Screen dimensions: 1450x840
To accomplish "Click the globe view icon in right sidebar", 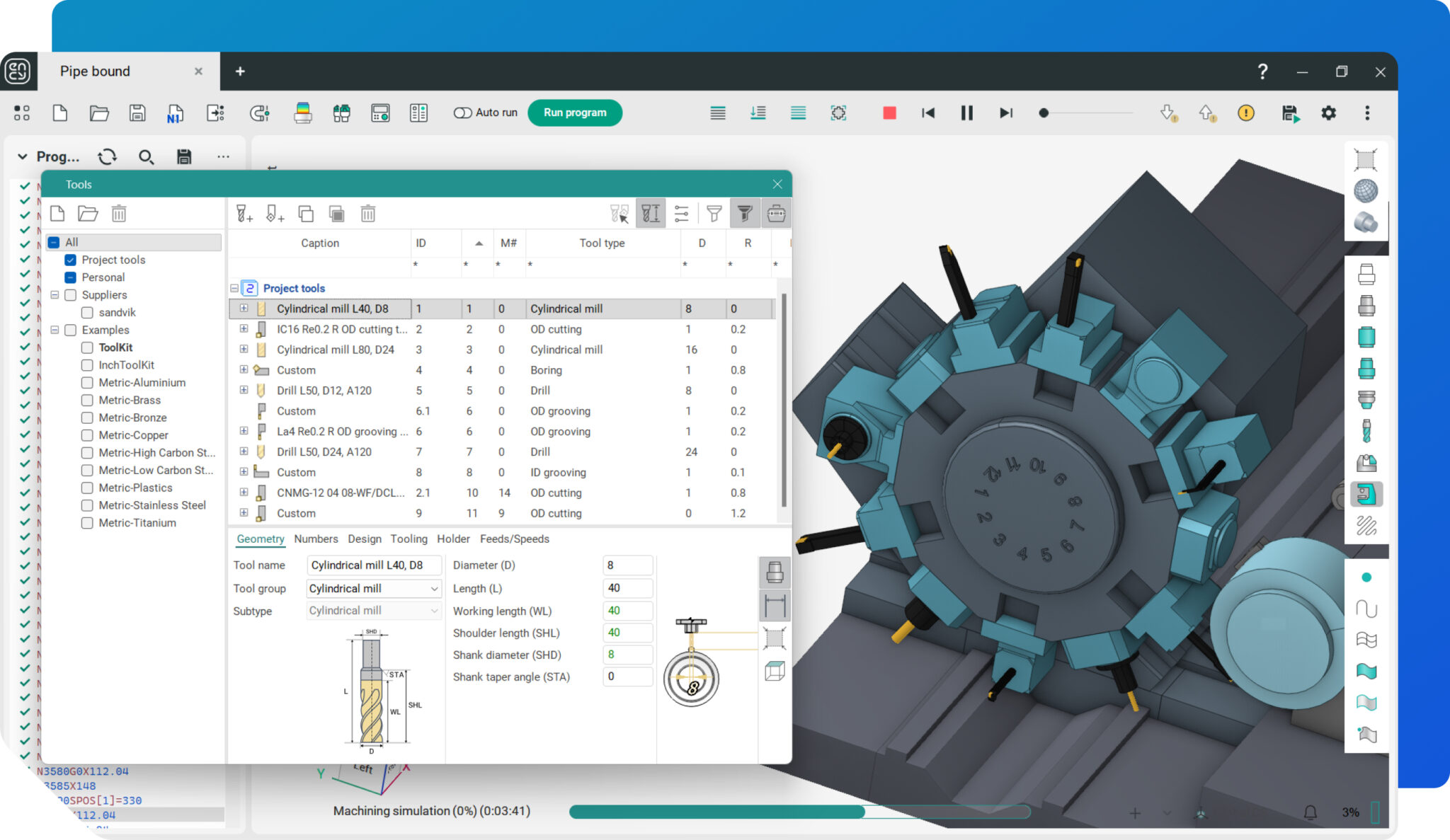I will pos(1365,191).
